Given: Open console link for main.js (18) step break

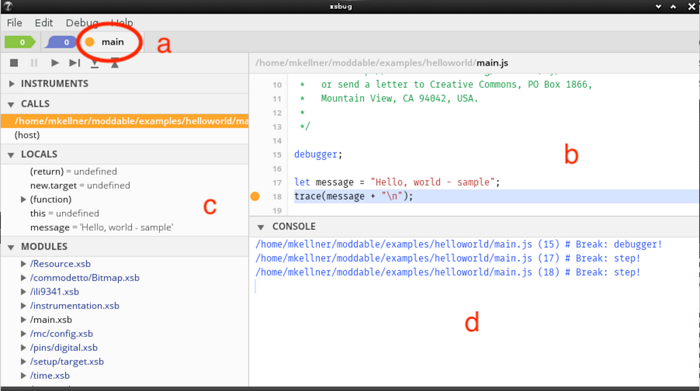Looking at the screenshot, I should (x=448, y=272).
